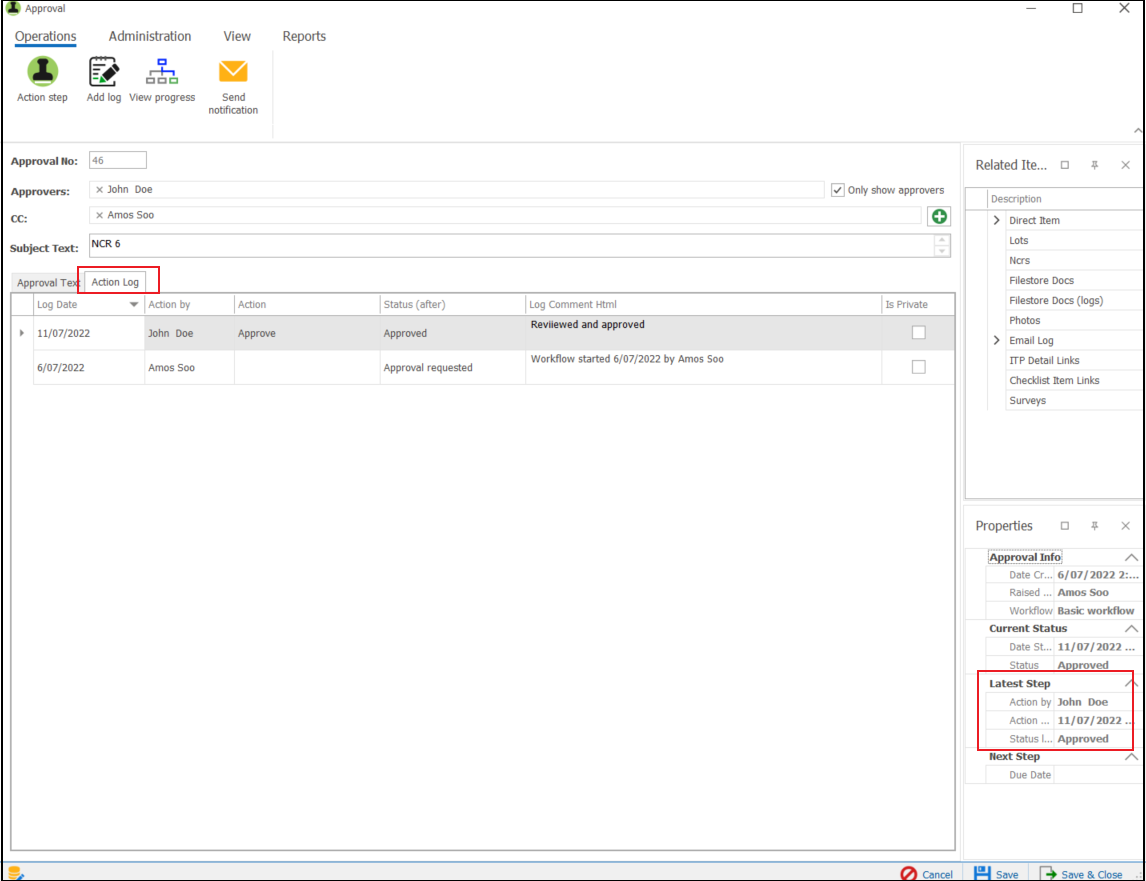
Task: Click the Add log icon
Action: tap(104, 72)
